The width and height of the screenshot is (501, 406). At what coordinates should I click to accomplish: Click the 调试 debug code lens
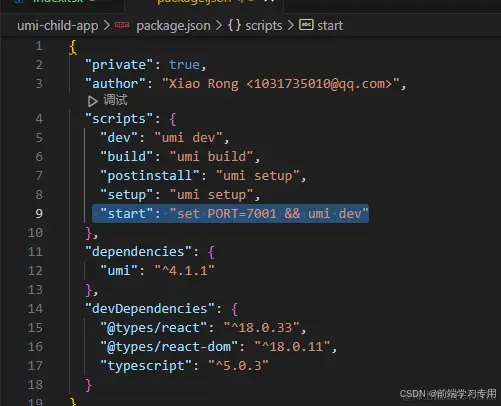click(x=115, y=100)
